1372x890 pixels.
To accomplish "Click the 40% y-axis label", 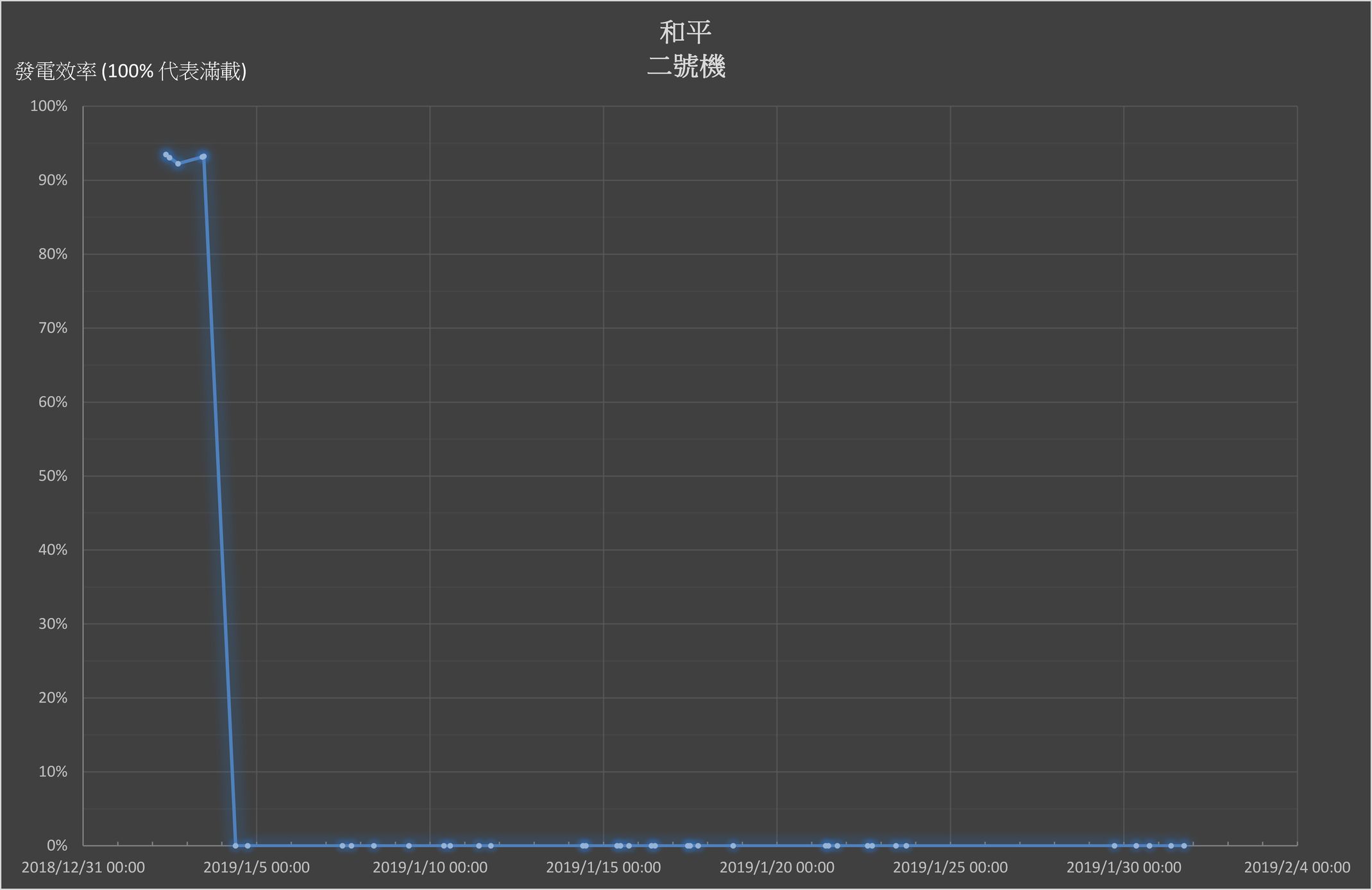I will coord(53,550).
